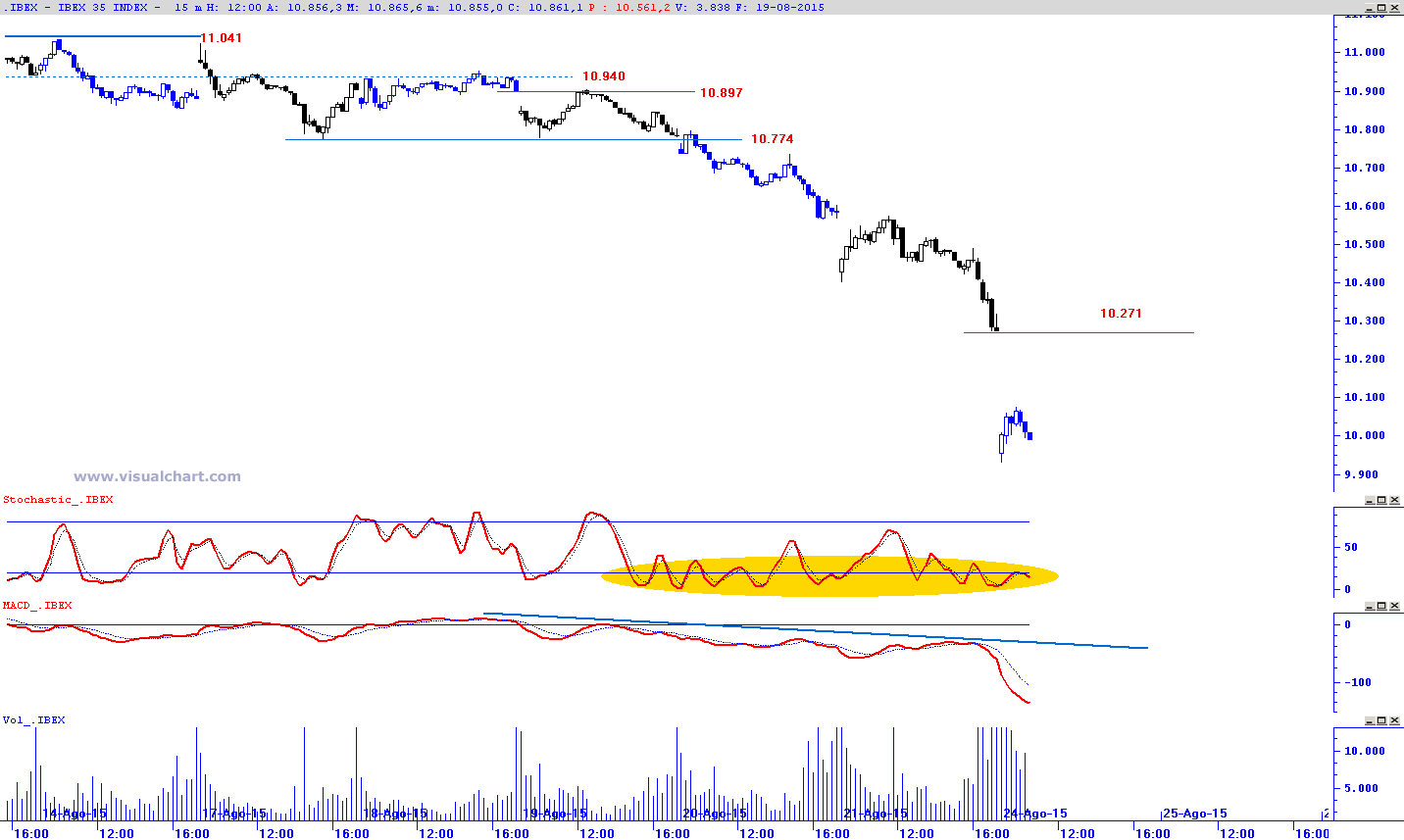
Task: Minimize the main IBEX price chart panel
Action: [x=1368, y=8]
